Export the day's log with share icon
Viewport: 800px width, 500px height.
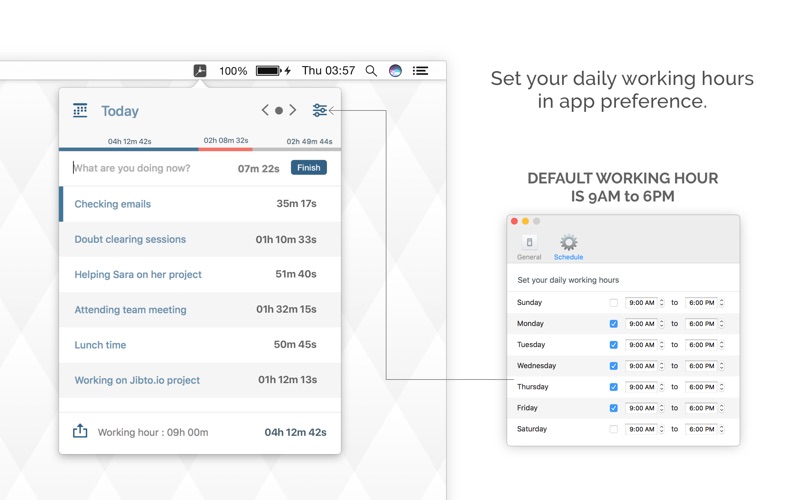[80, 431]
